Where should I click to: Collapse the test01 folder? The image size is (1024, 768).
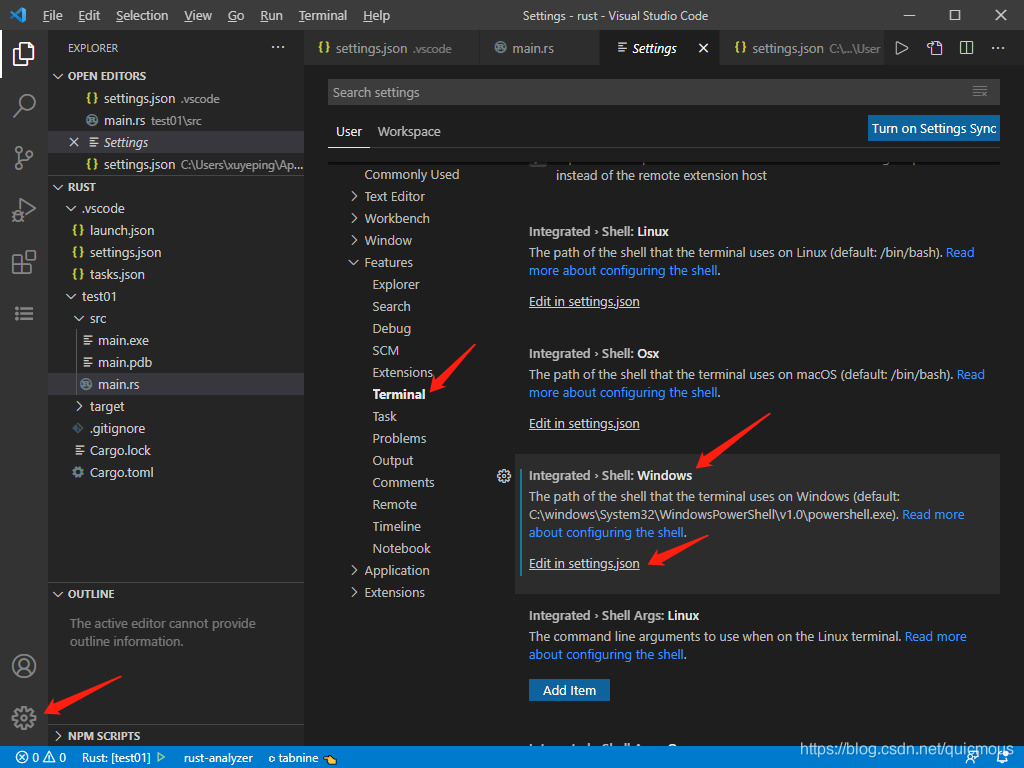pyautogui.click(x=71, y=296)
